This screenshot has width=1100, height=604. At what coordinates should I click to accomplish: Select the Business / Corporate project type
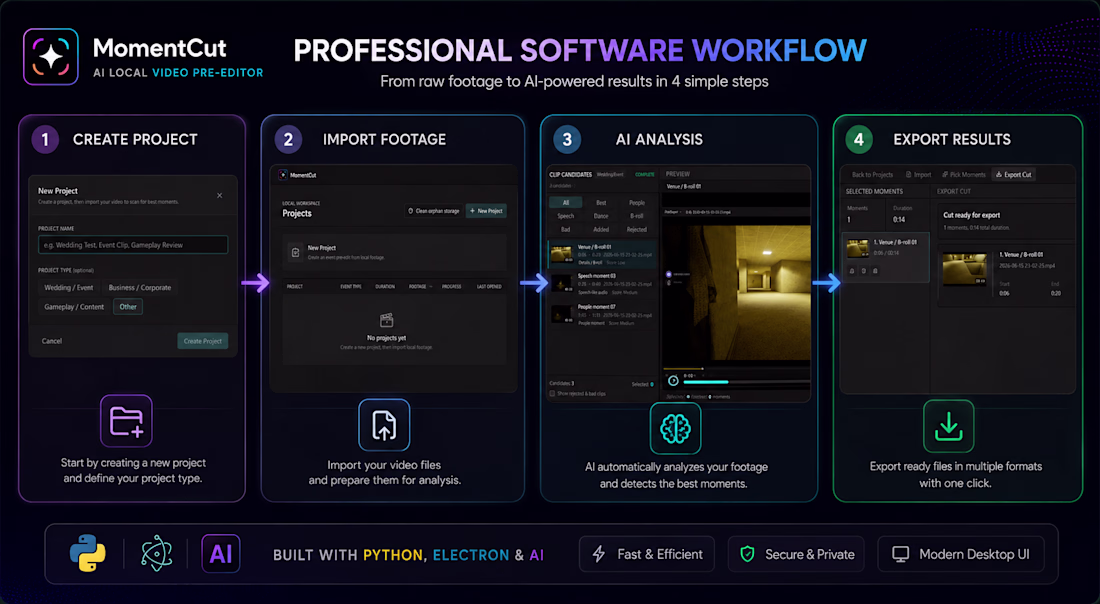[140, 288]
